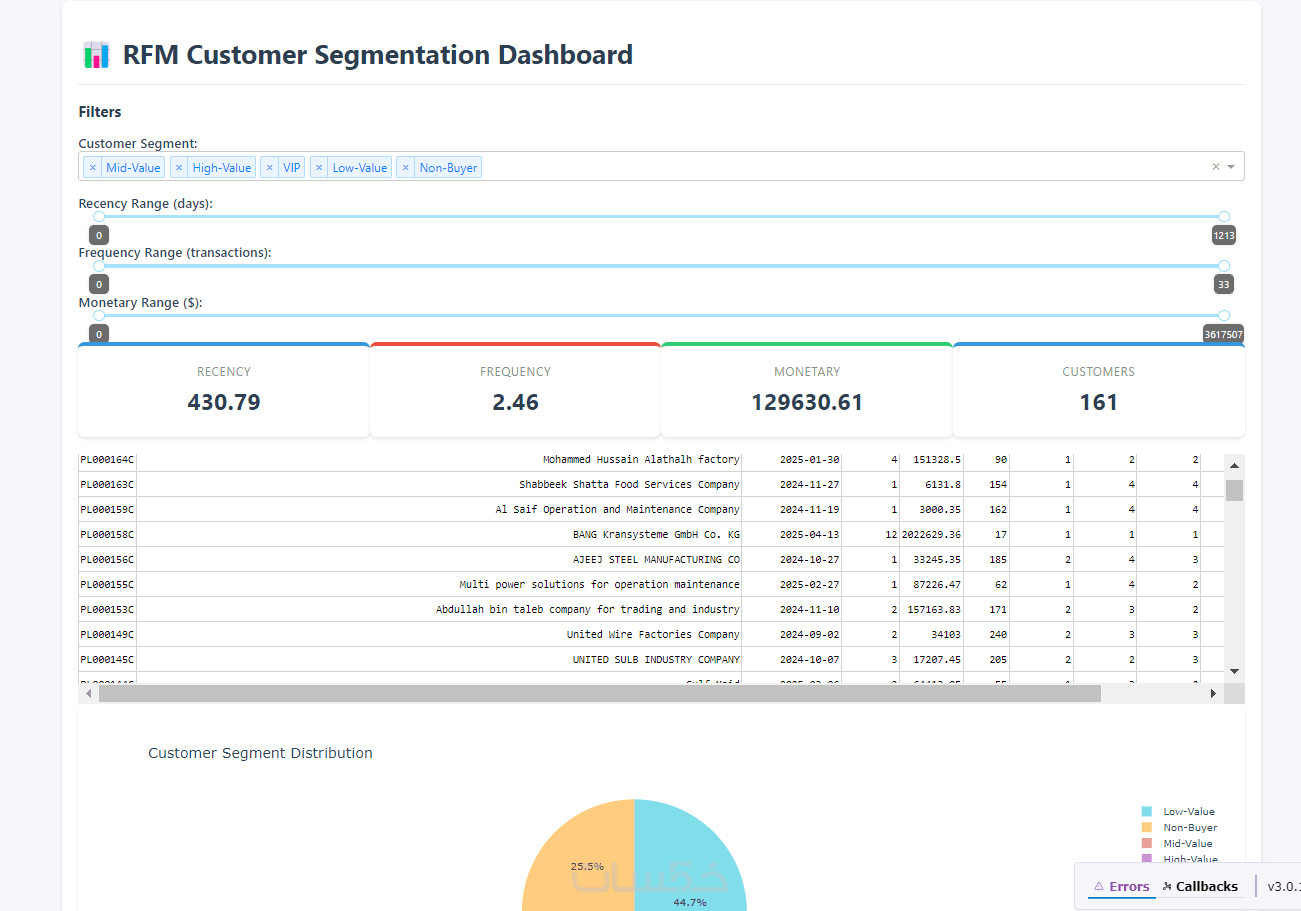Click the monetary value 157163.83
This screenshot has width=1301, height=911.
(932, 609)
